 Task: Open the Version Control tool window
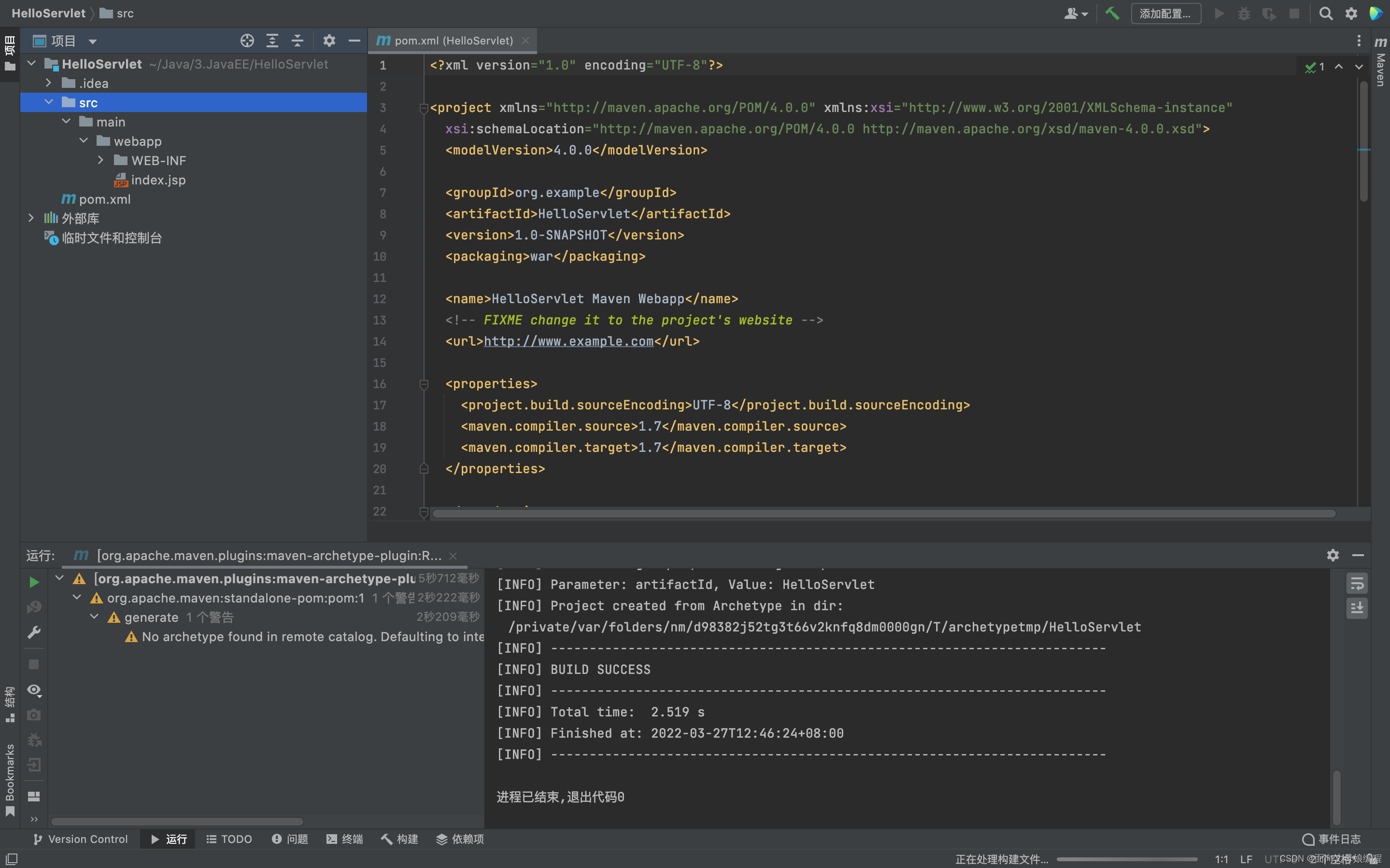[80, 839]
